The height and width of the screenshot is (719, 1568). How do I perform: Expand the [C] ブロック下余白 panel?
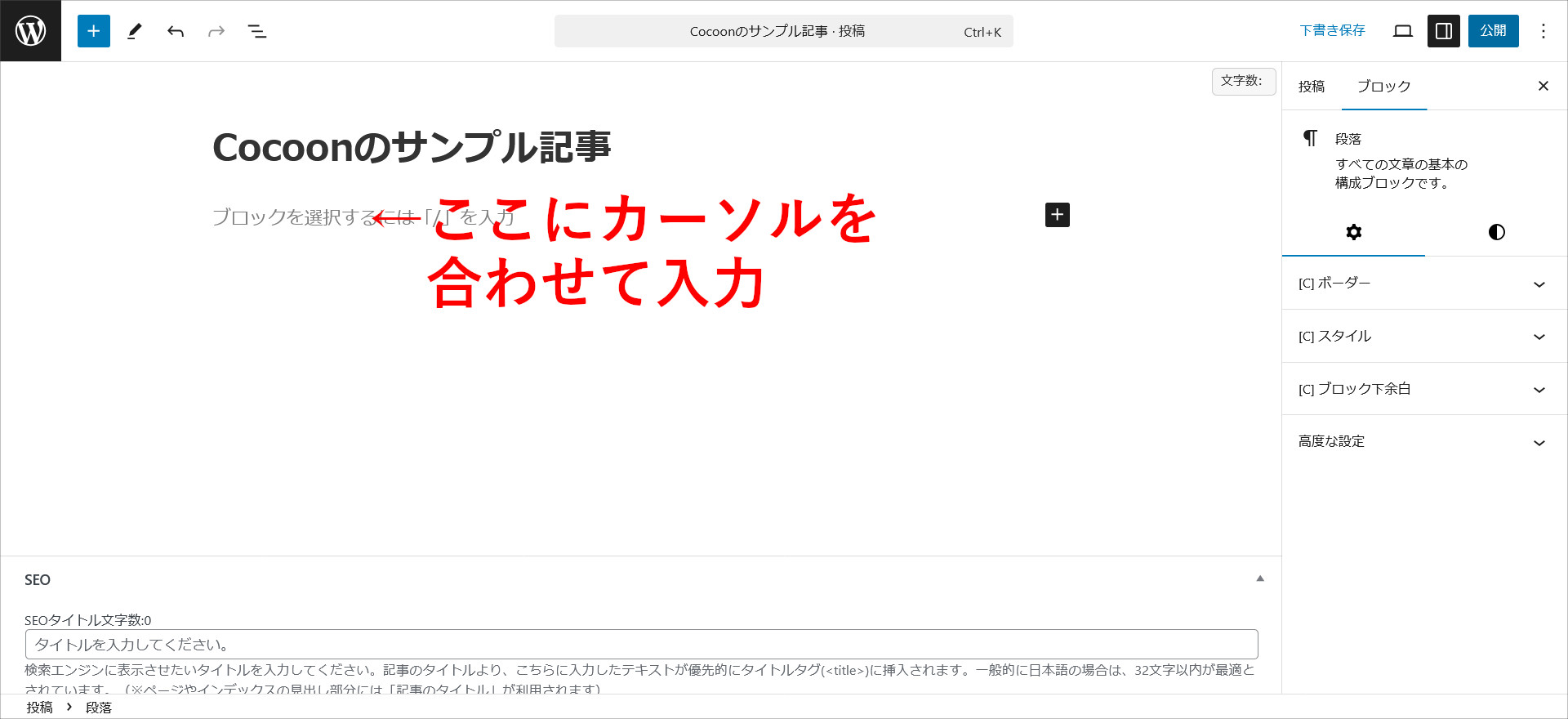tap(1424, 389)
